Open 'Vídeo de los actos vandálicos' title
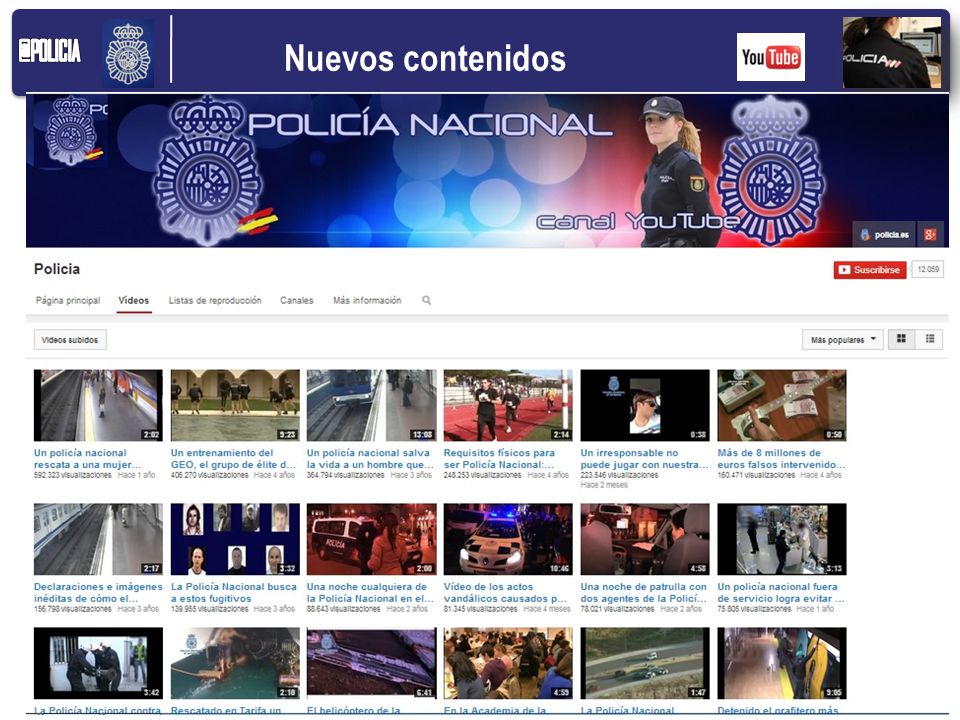 point(505,593)
